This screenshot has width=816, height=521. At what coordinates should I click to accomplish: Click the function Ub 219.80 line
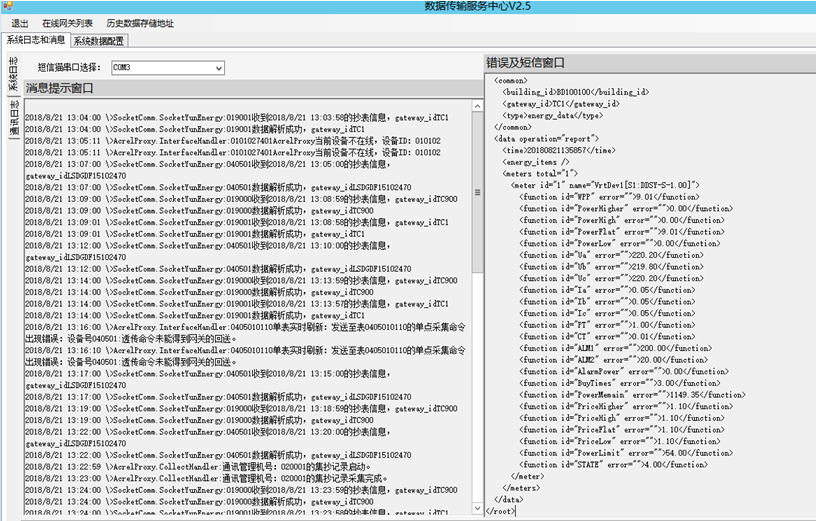click(x=611, y=267)
